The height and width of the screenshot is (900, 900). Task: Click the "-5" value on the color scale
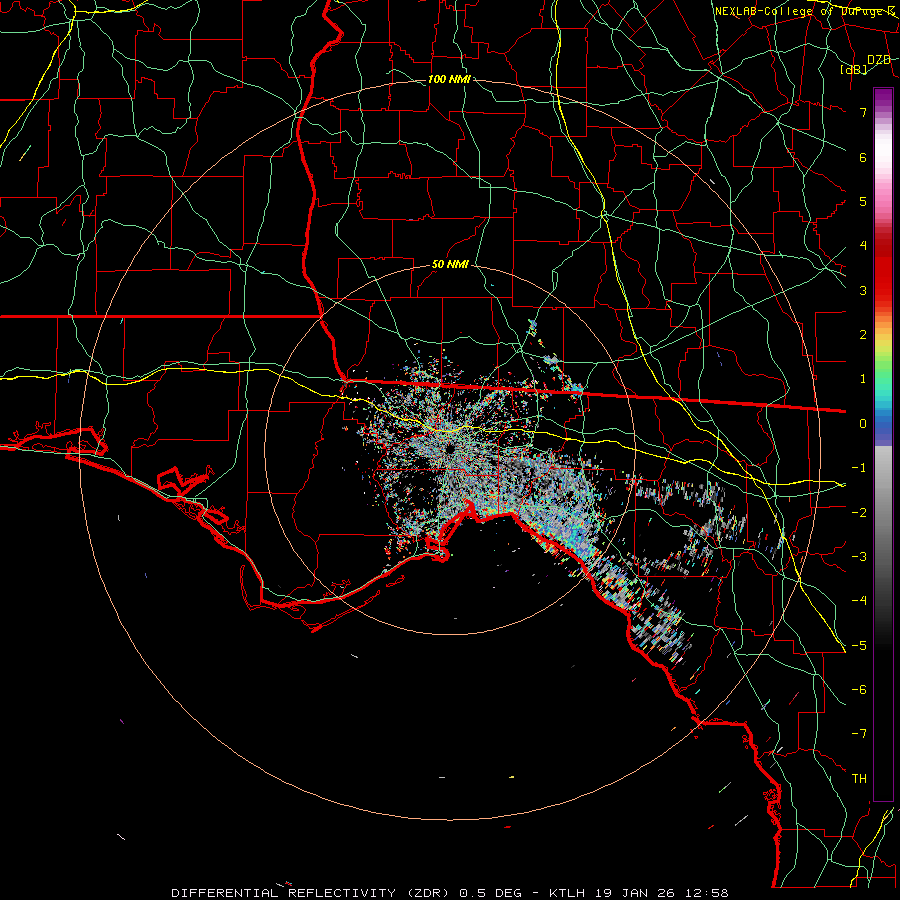(x=859, y=646)
